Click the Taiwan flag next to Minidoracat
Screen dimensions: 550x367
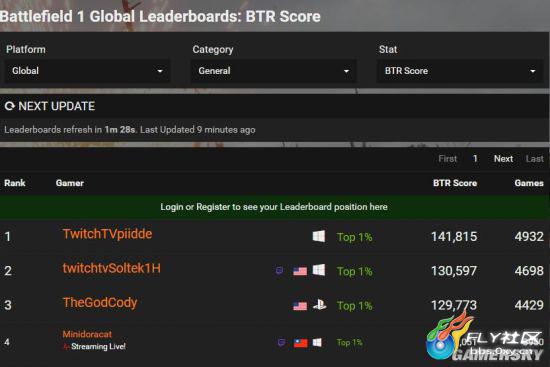[301, 343]
